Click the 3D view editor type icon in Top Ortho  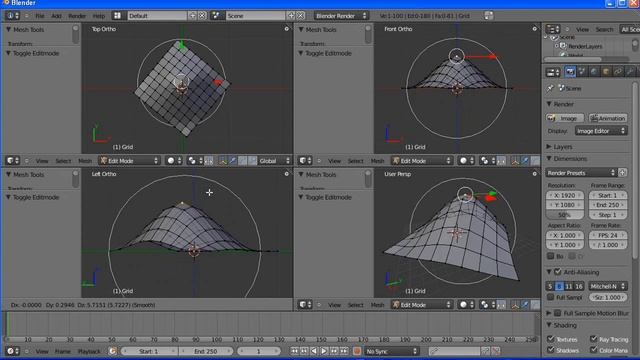click(x=12, y=161)
